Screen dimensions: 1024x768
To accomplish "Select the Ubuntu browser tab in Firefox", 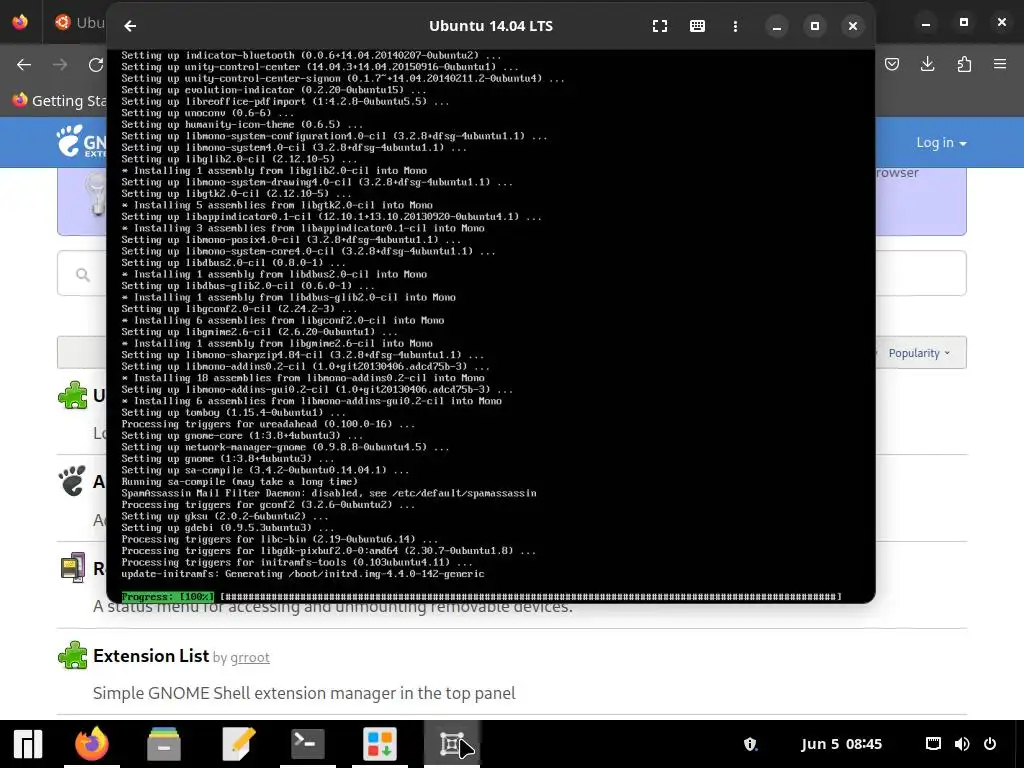I will (78, 23).
